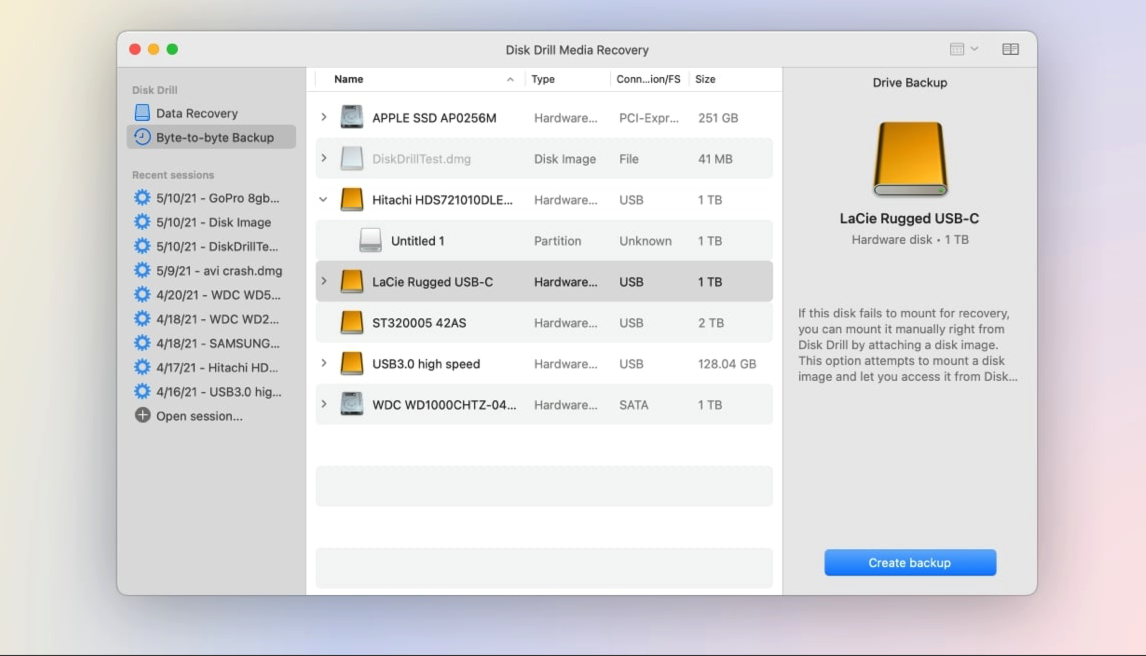The image size is (1146, 656).
Task: Click the Open session... link
Action: point(199,416)
